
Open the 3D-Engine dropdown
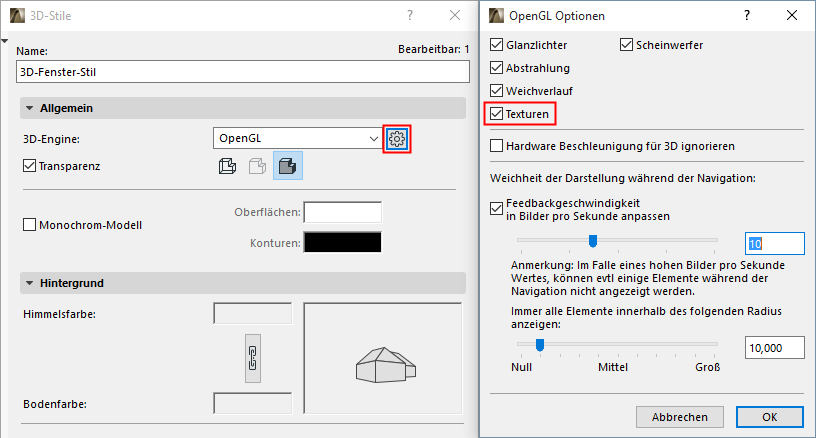(297, 138)
